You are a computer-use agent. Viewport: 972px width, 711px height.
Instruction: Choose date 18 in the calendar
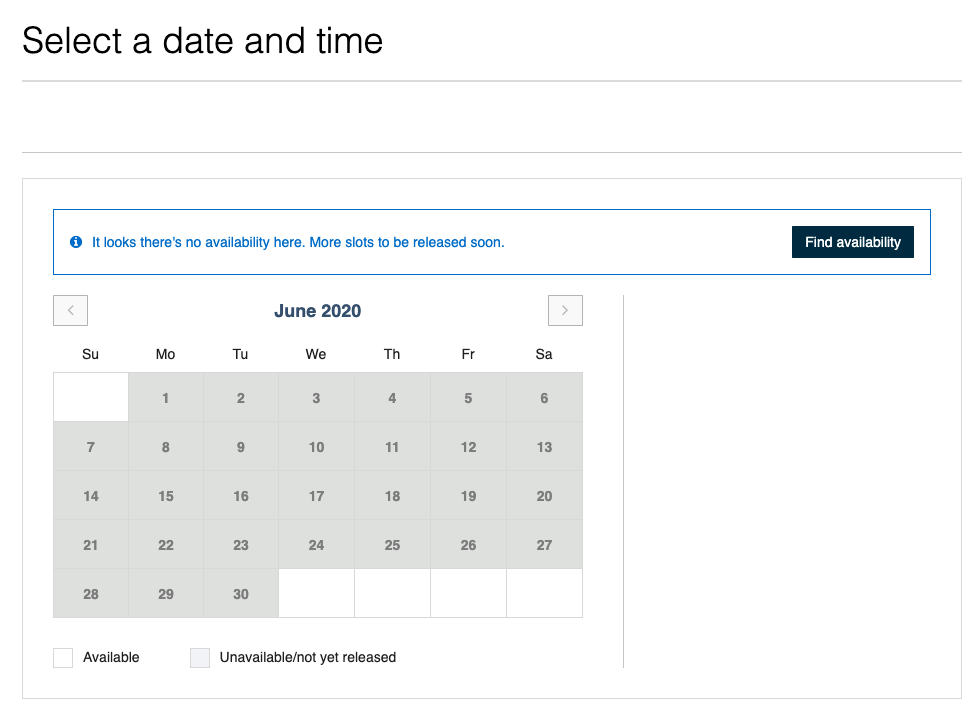[x=392, y=496]
